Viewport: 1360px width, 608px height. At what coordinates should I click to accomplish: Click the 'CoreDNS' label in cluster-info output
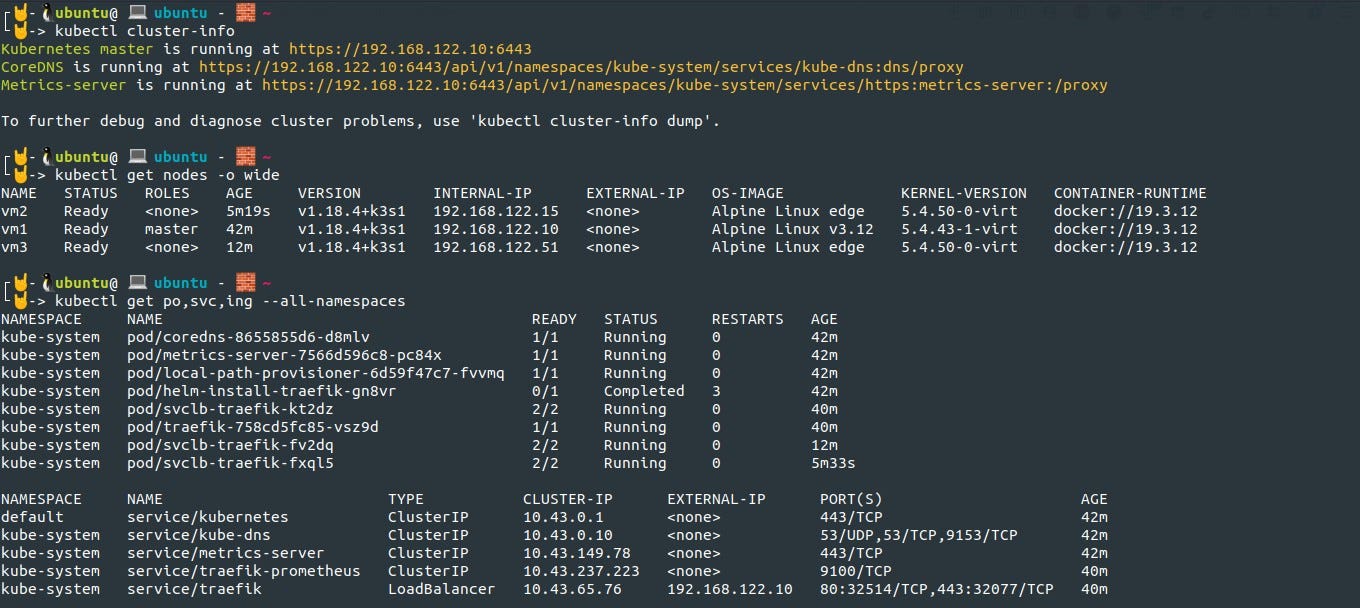click(32, 67)
